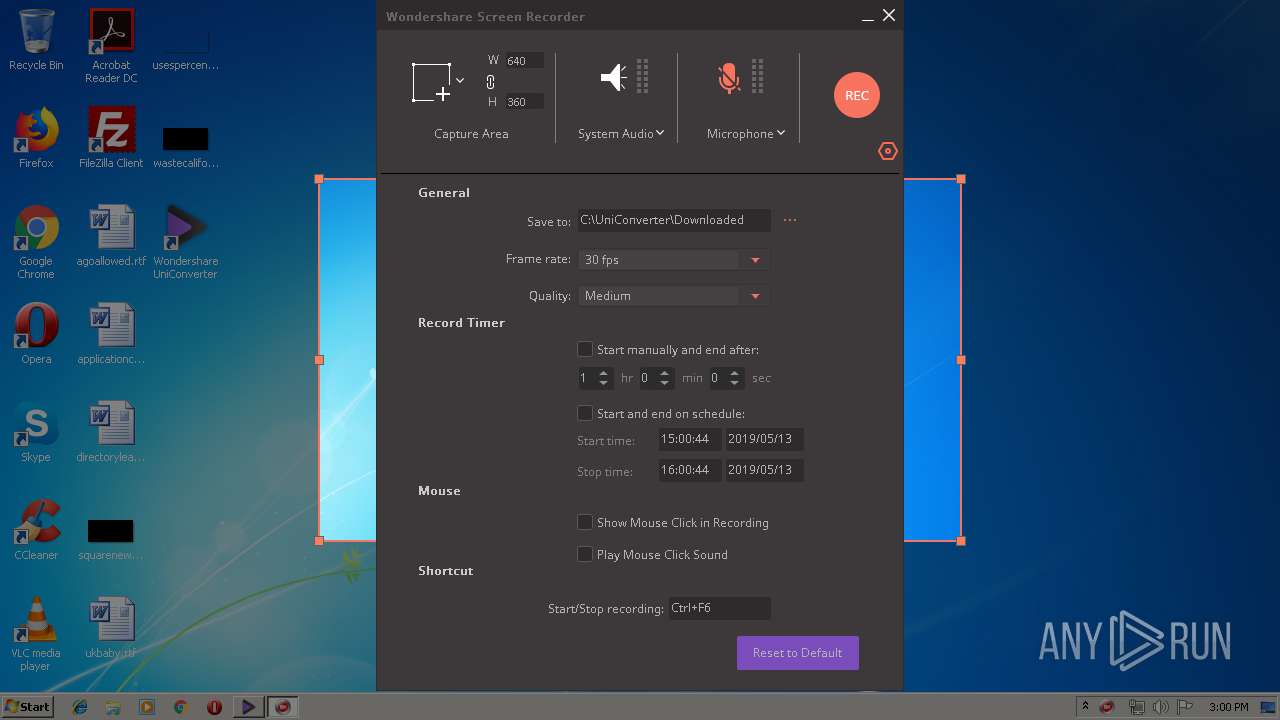Open Wondershare UniConverter desktop icon
The width and height of the screenshot is (1280, 720).
point(186,243)
